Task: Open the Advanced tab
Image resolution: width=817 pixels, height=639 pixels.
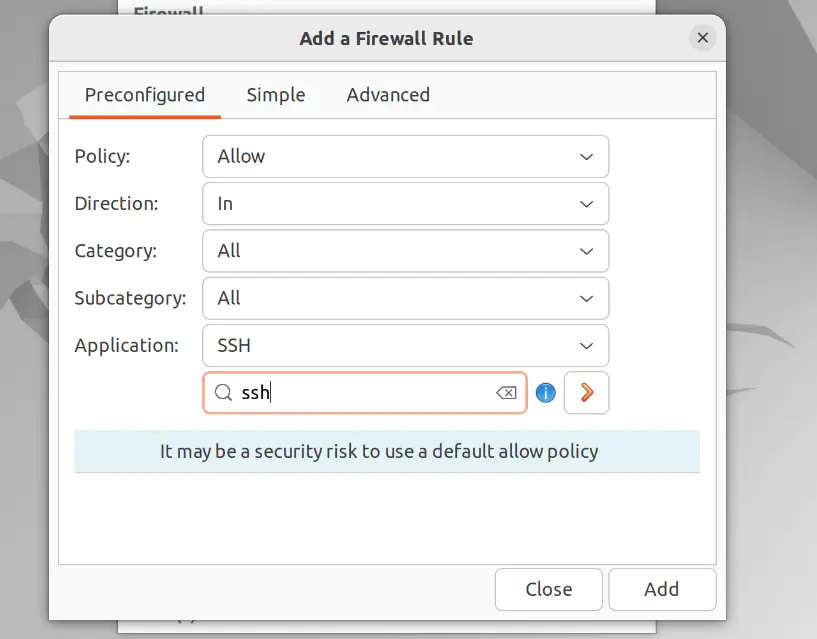Action: tap(388, 95)
